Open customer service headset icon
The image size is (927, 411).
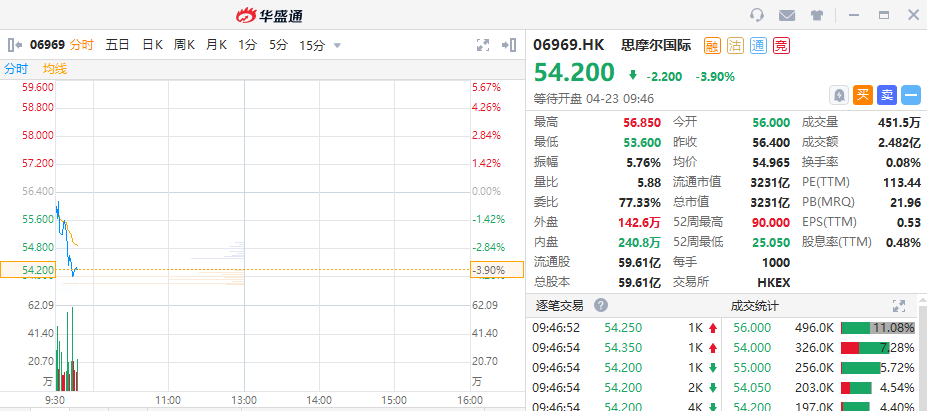click(756, 15)
